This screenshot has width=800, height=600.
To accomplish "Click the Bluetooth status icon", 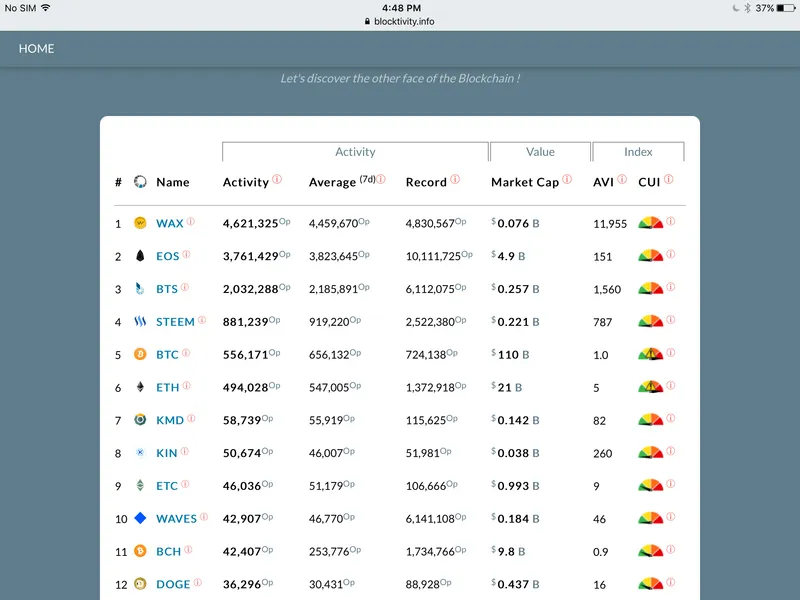I will click(747, 8).
